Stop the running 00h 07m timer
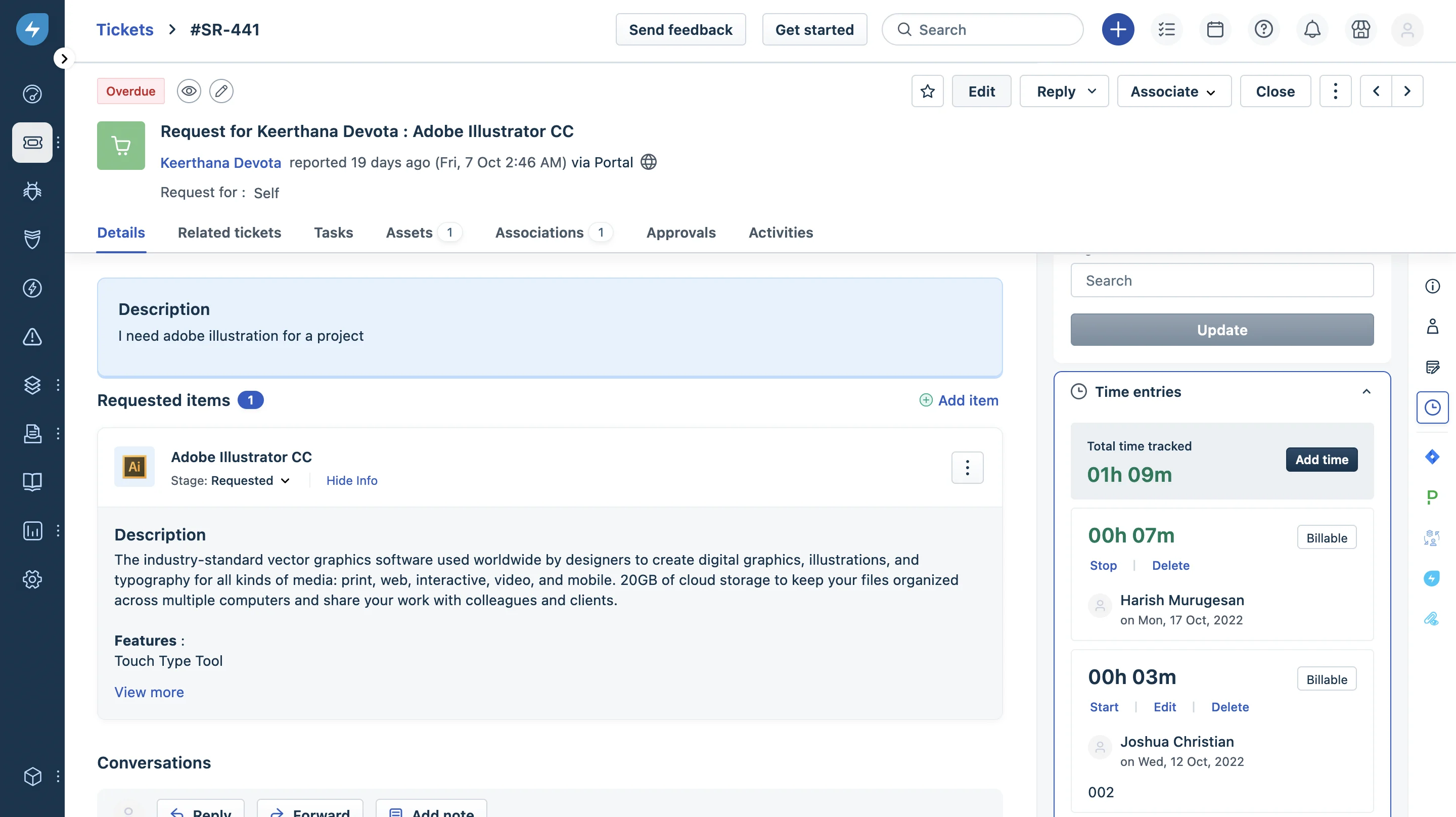The image size is (1456, 817). pos(1103,565)
